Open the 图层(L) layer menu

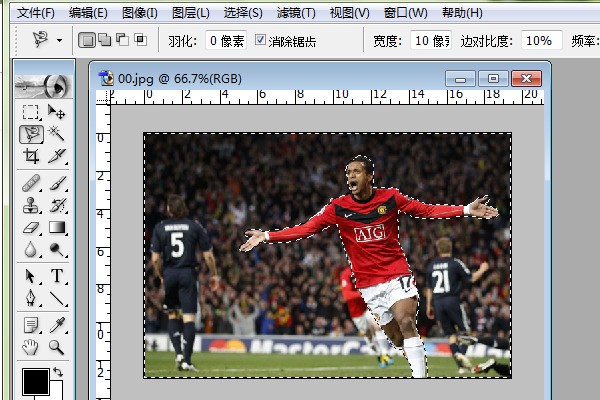point(190,13)
